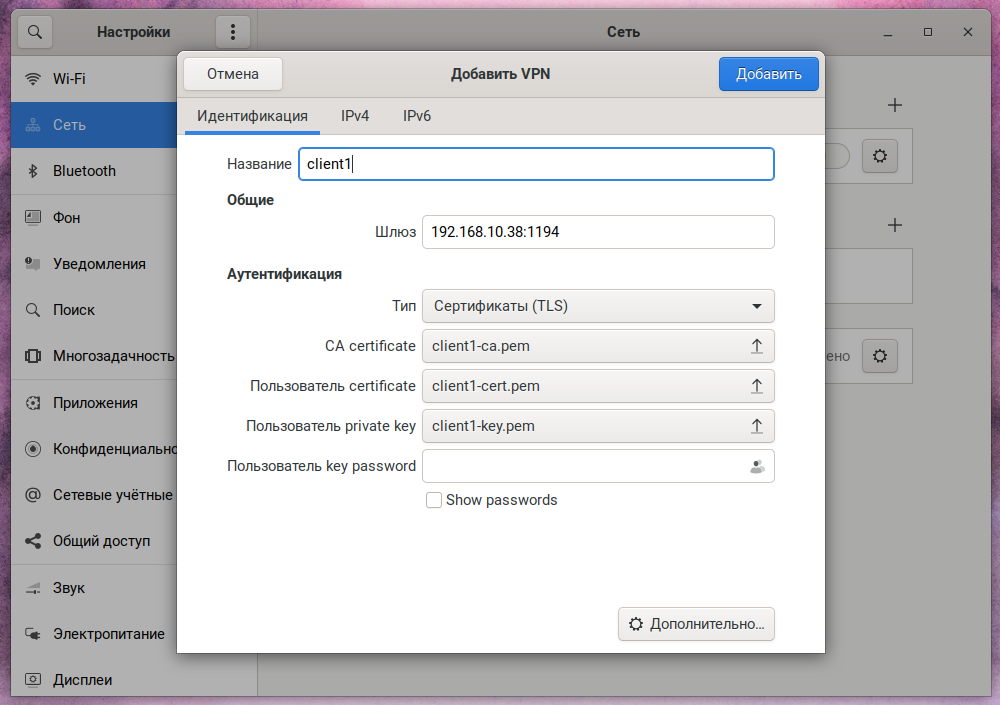Open the Дополнительно advanced settings
The image size is (1000, 705).
click(696, 624)
